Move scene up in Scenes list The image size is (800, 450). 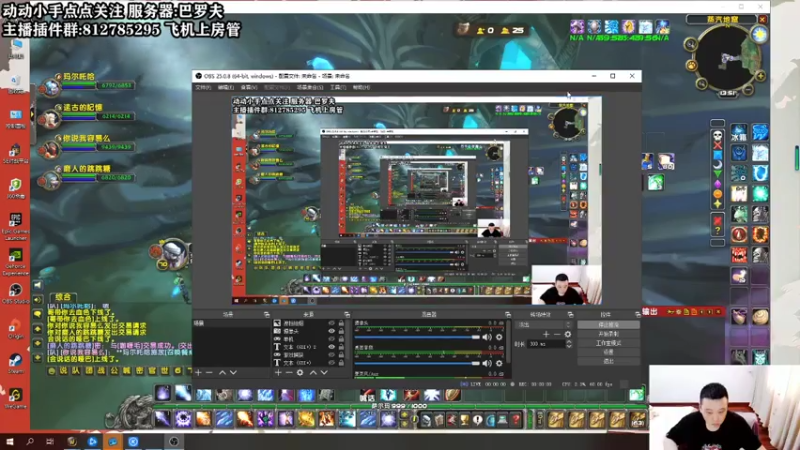[x=222, y=373]
